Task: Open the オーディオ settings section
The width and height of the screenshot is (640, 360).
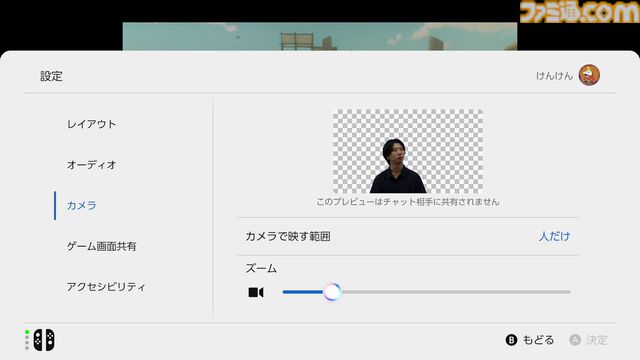Action: (x=92, y=165)
